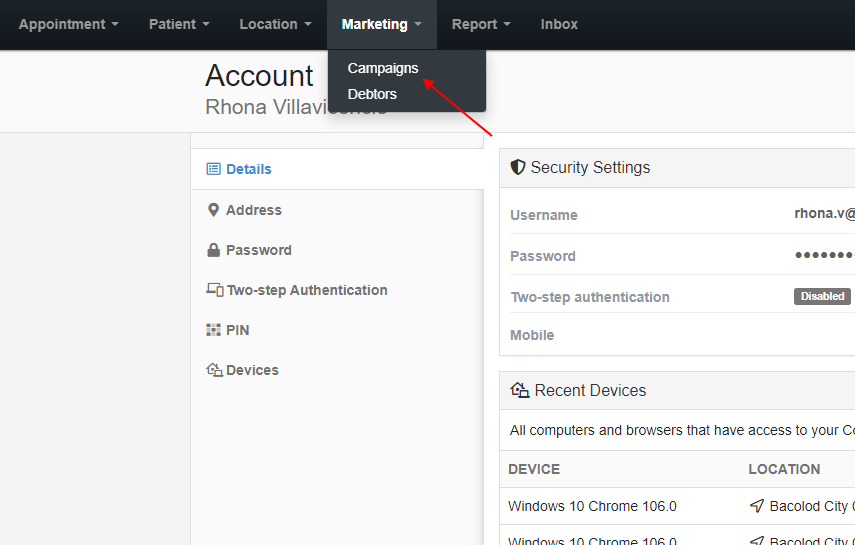Click the LOCATION column header

(x=784, y=469)
